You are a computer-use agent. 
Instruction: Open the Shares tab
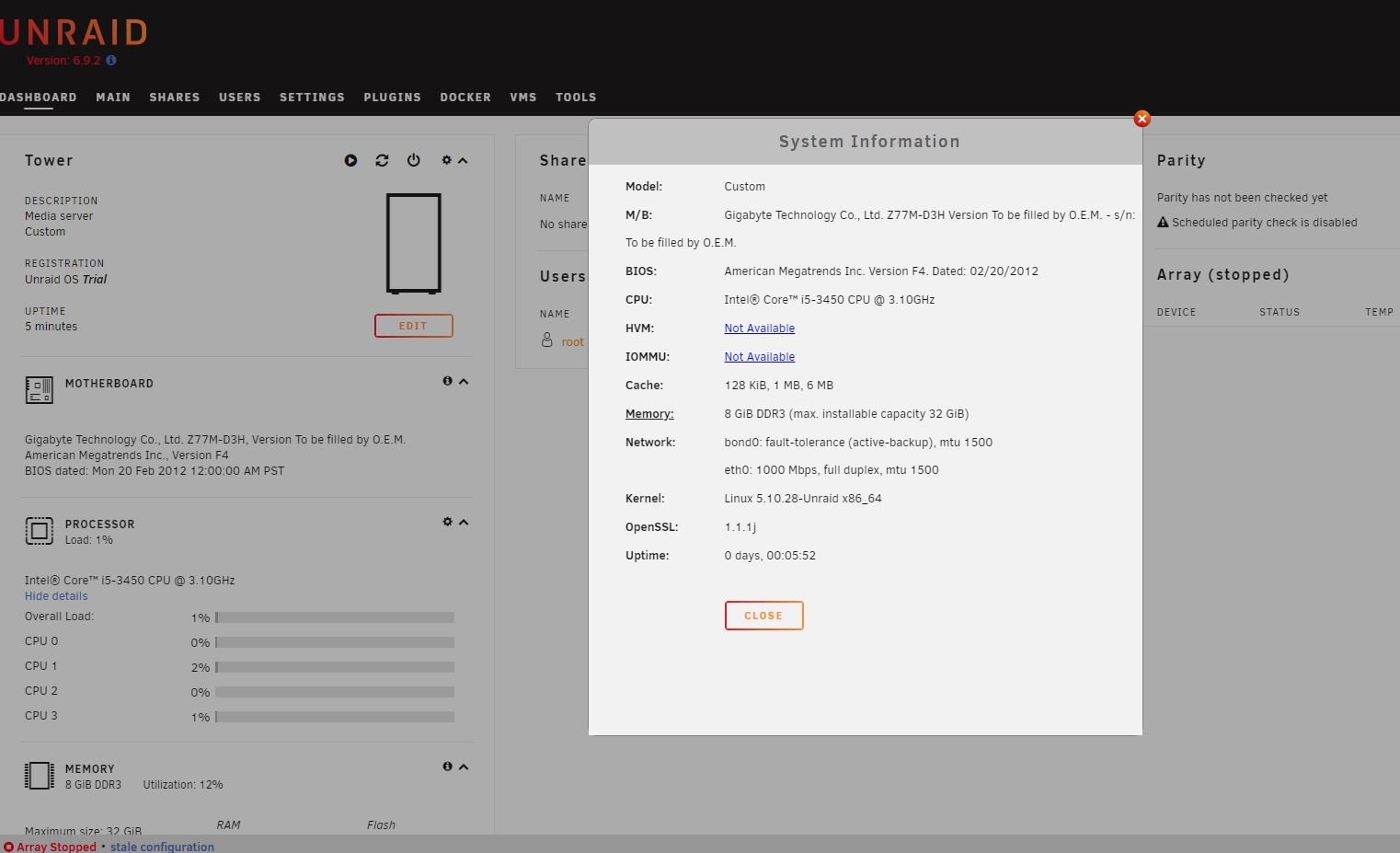pos(175,98)
